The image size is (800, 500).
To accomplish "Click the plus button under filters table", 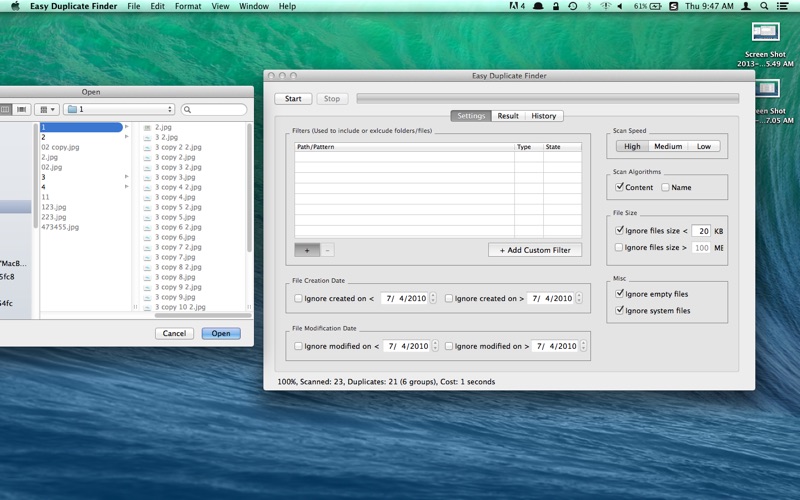I will pyautogui.click(x=307, y=250).
